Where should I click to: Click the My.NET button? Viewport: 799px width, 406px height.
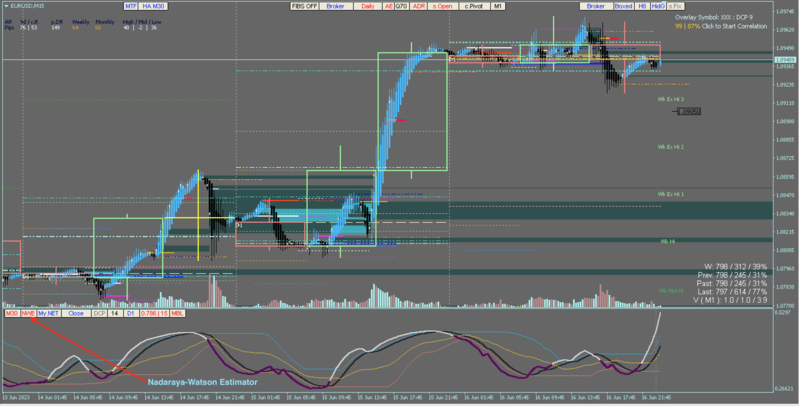[x=48, y=313]
